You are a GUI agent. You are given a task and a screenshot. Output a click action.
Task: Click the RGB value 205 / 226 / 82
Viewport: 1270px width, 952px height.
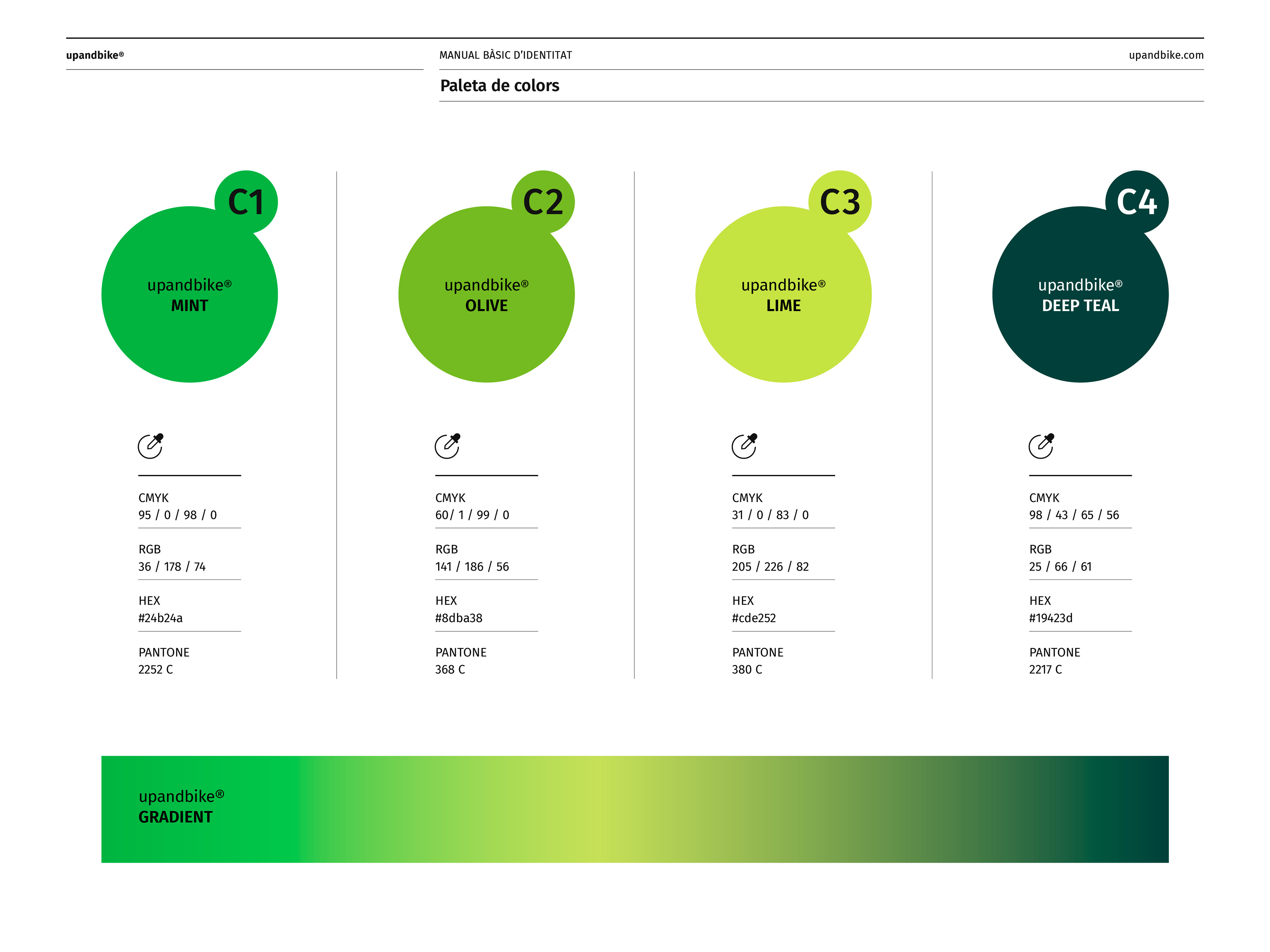[x=770, y=566]
